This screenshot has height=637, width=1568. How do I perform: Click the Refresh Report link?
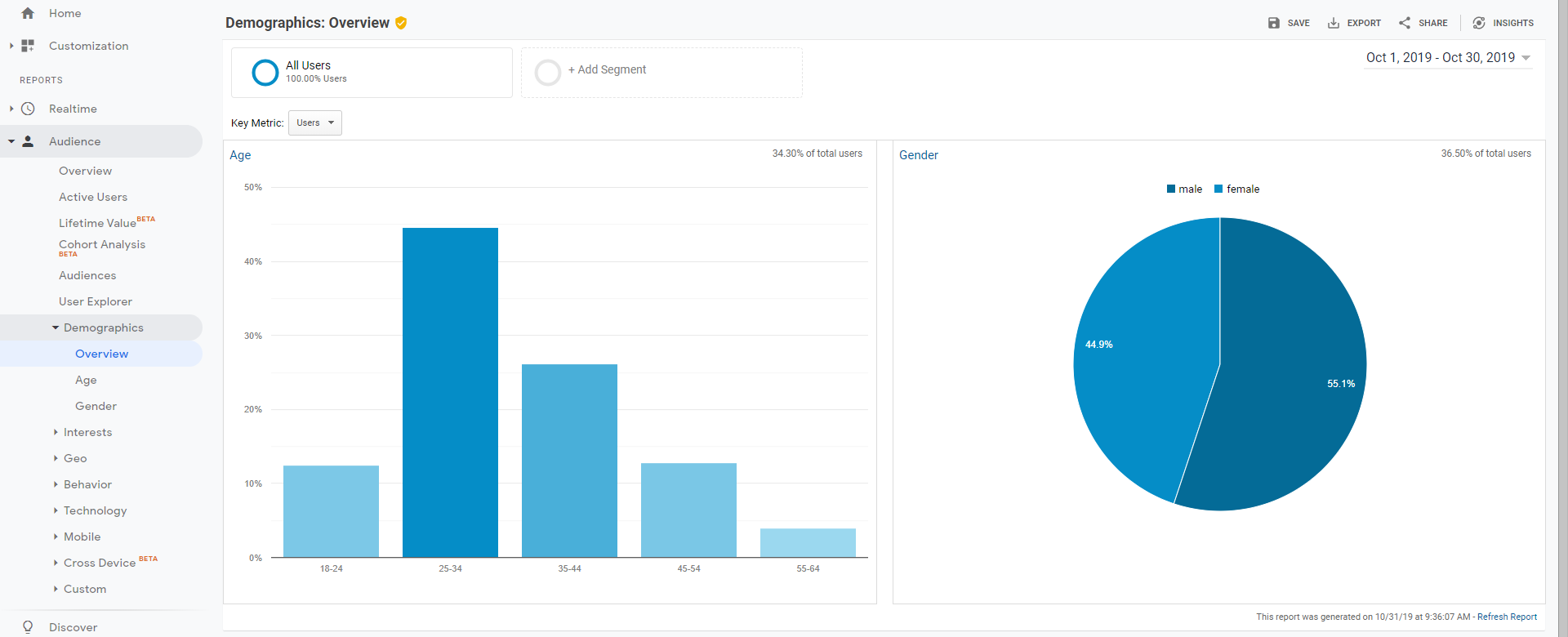tap(1507, 617)
